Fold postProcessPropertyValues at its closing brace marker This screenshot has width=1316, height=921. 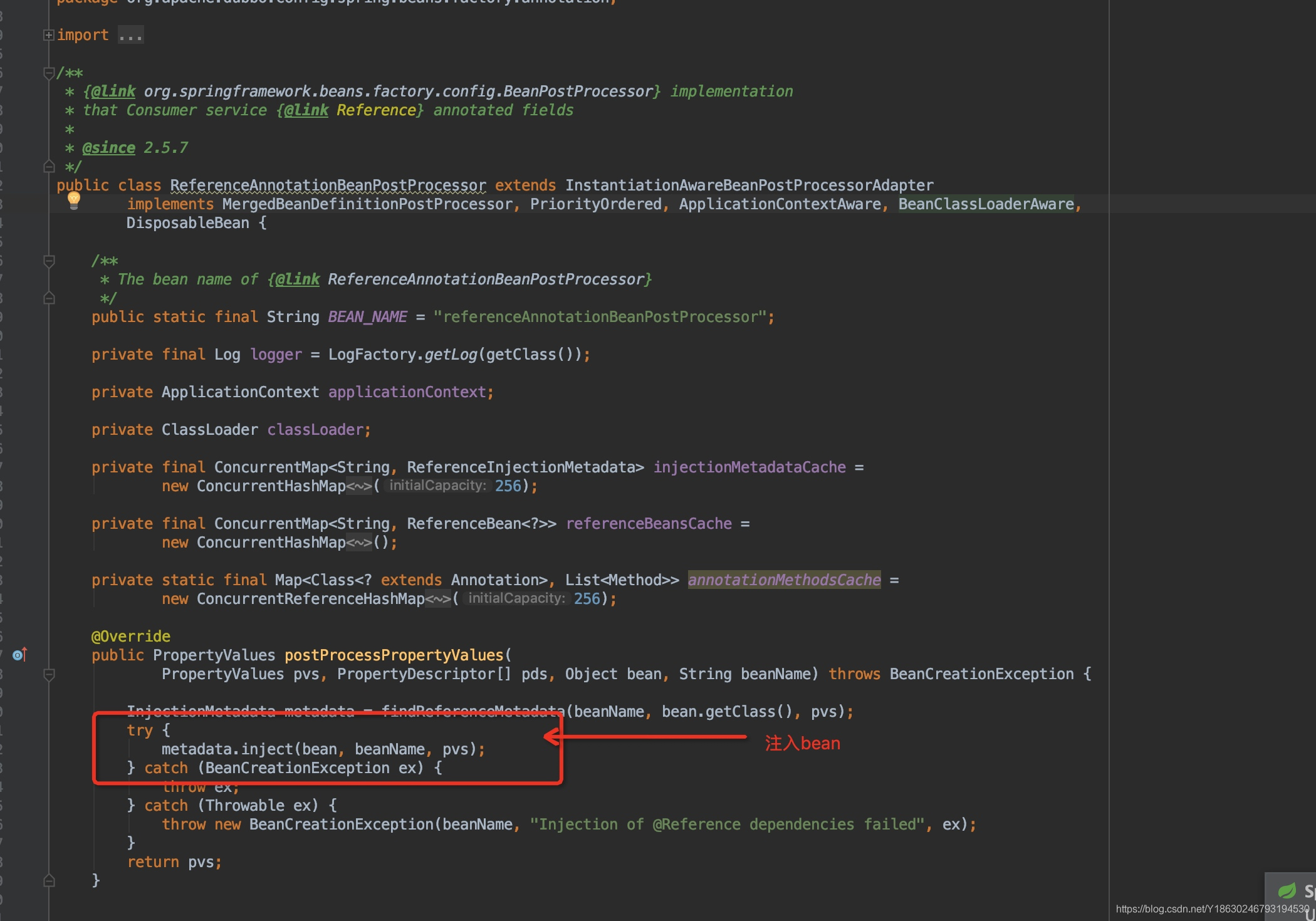click(x=49, y=880)
